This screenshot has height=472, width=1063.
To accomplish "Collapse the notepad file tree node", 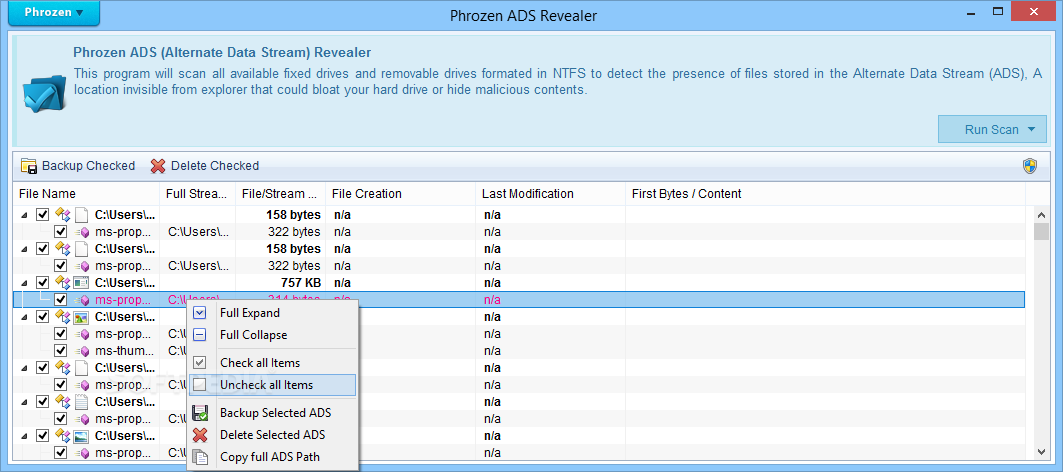I will tap(24, 401).
